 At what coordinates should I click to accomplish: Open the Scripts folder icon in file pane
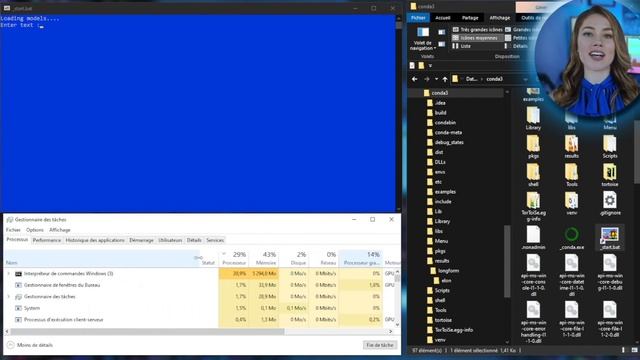(609, 144)
